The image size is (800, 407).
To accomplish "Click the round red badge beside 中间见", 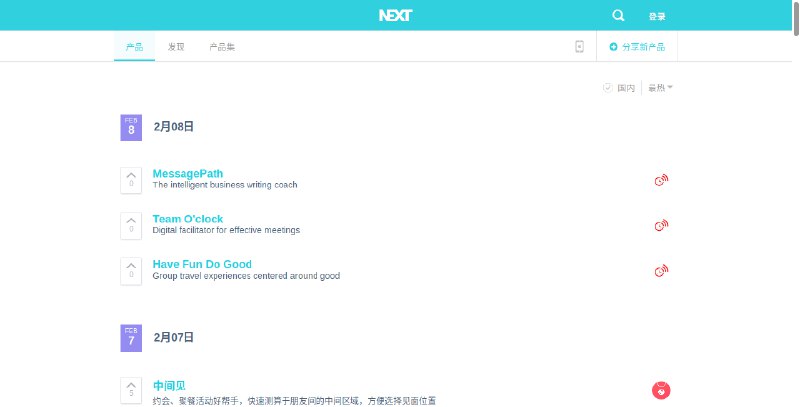I will tap(660, 390).
